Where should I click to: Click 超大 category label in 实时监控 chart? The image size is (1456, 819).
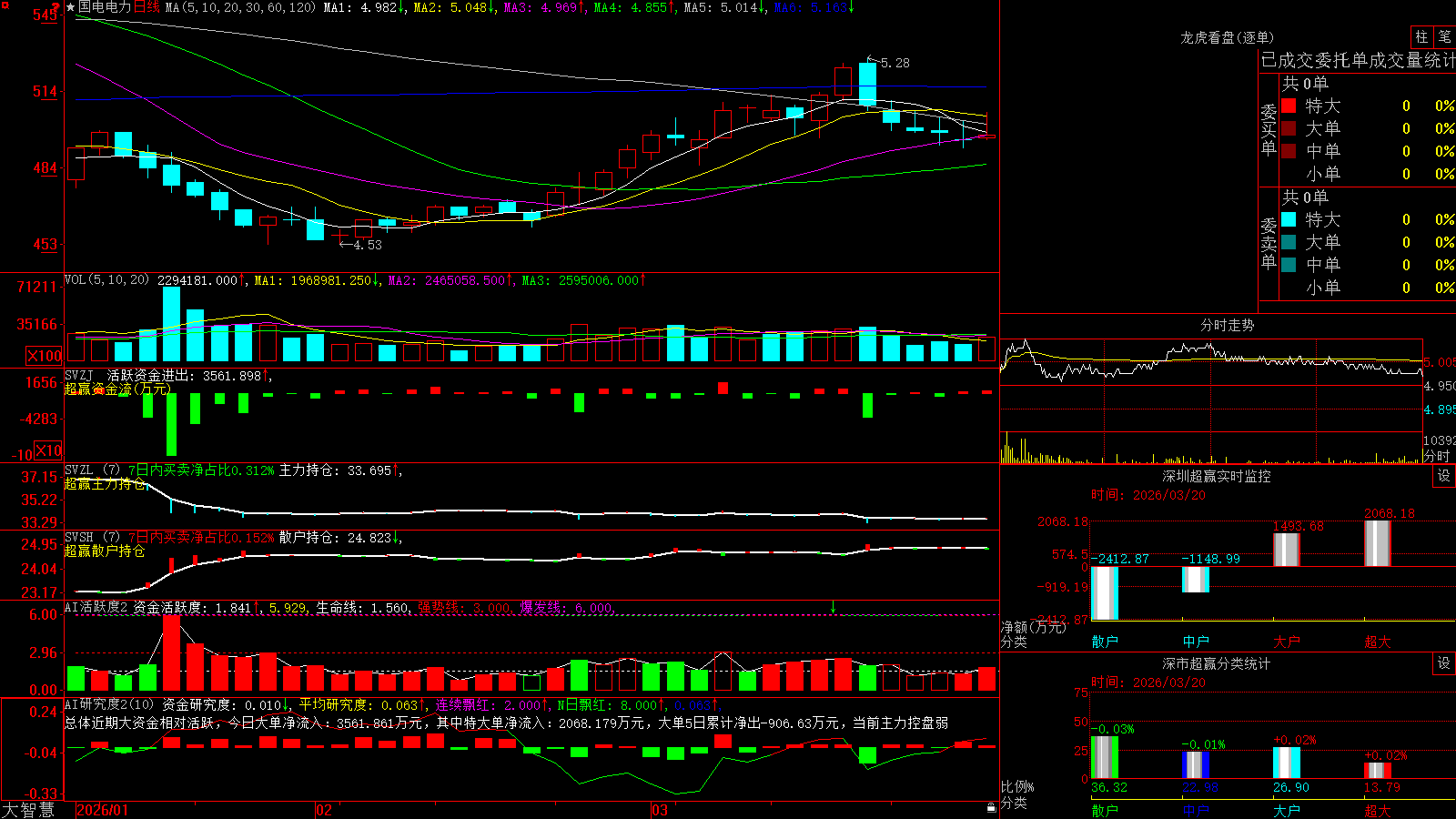[1378, 642]
